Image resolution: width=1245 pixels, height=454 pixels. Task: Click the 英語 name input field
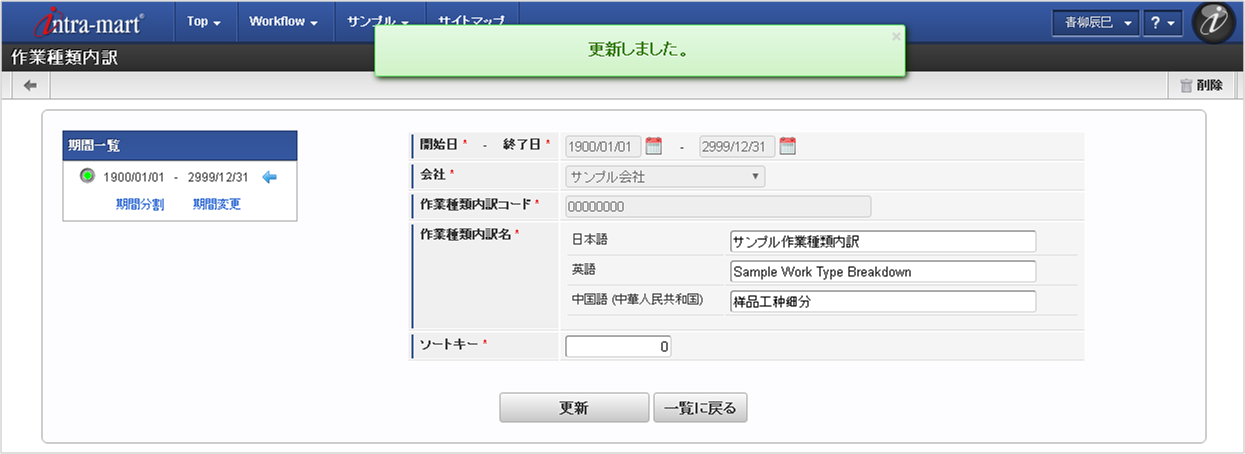883,272
